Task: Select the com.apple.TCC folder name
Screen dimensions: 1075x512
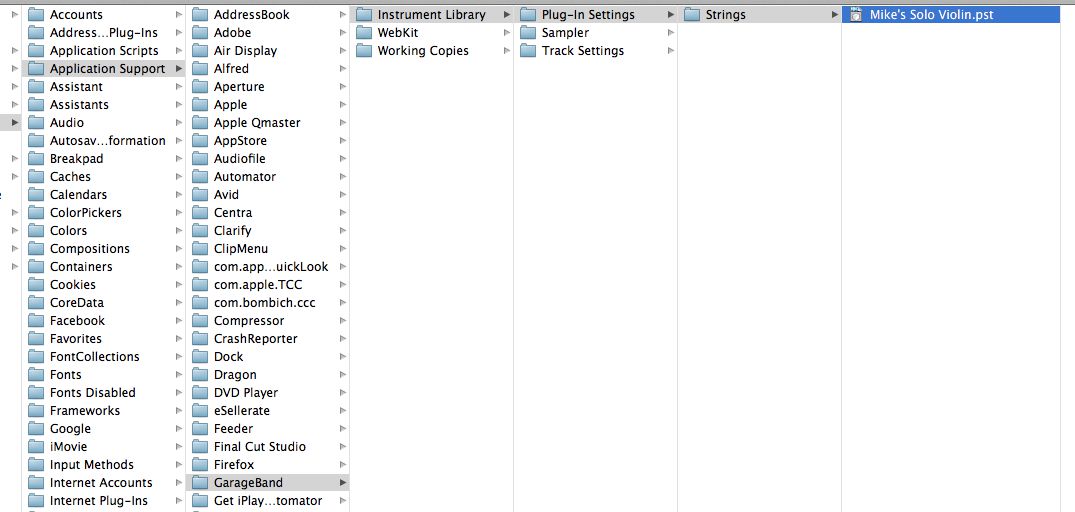Action: [x=258, y=284]
